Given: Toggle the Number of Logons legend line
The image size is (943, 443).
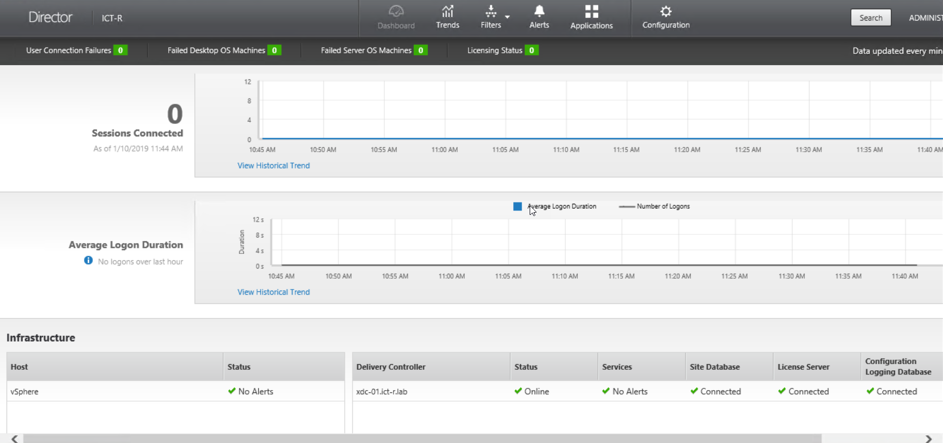Looking at the screenshot, I should (627, 206).
